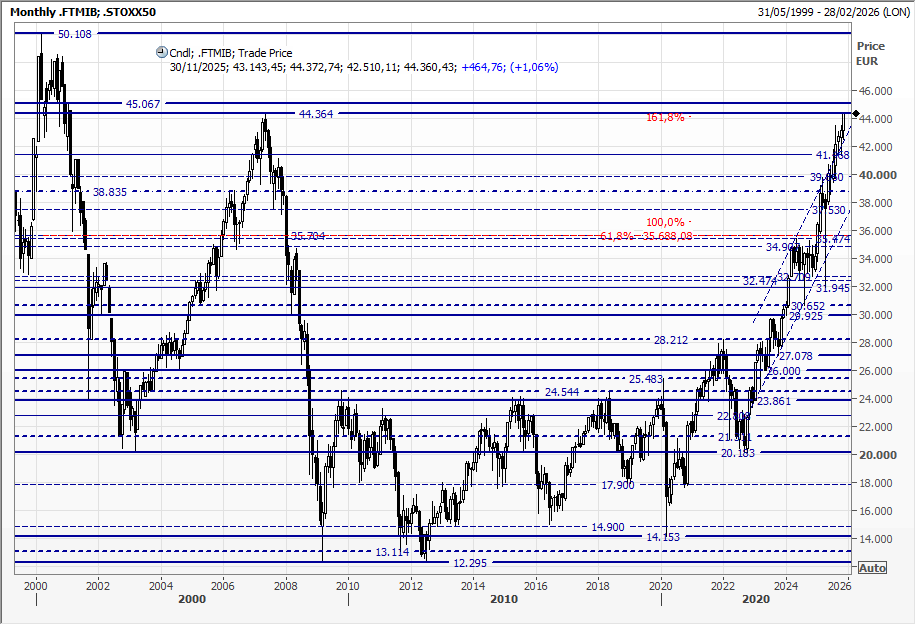Click the 14.153 support line label

point(663,537)
